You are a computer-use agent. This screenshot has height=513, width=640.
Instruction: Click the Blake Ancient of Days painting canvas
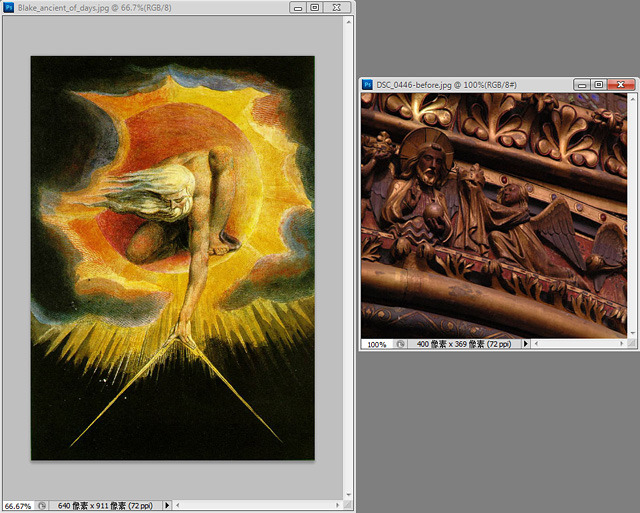[173, 258]
